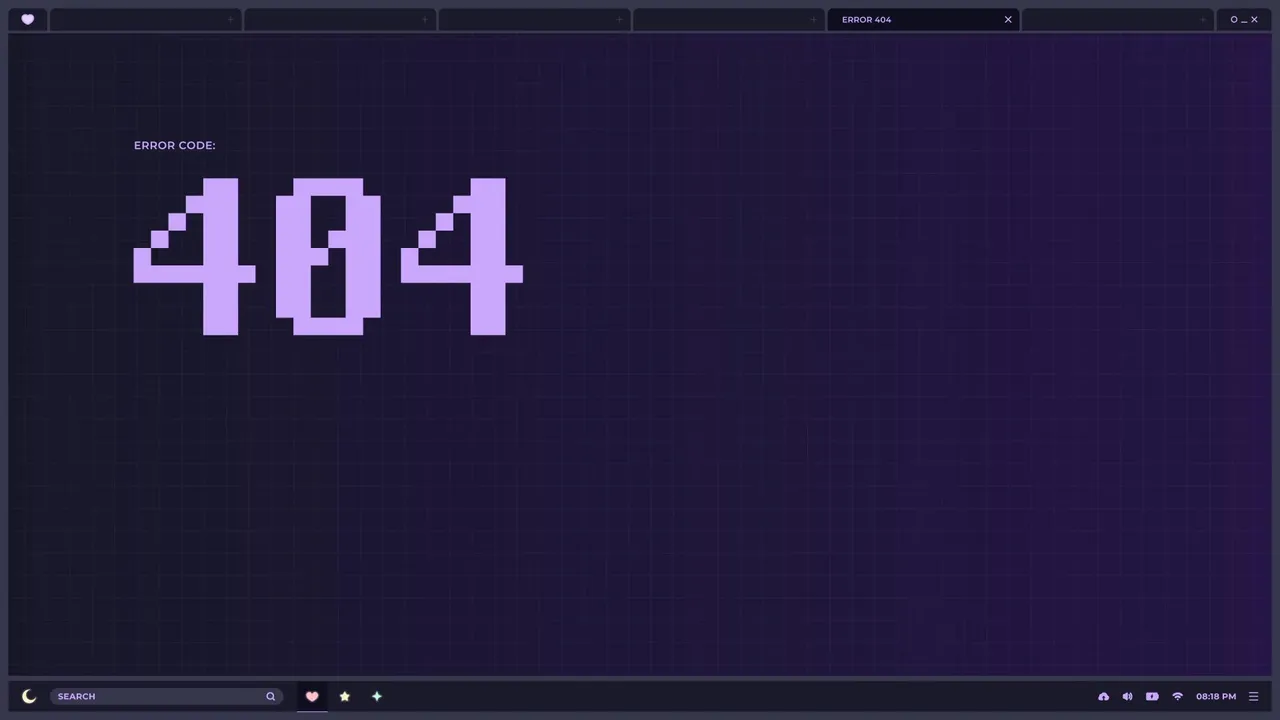Switch to the ERROR 404 tab
This screenshot has height=720, width=1280.
pos(923,19)
